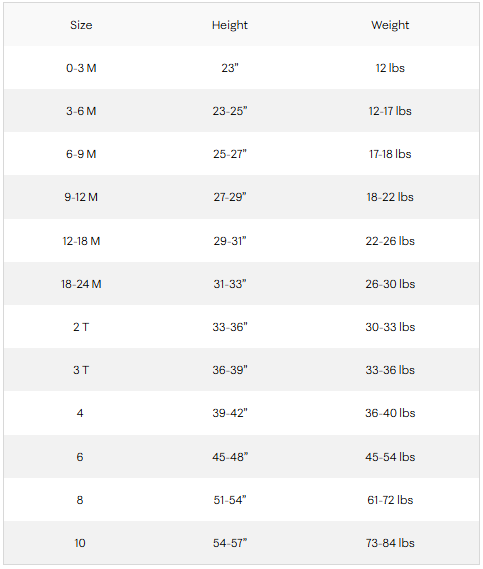Select the 0-3 M size cell
The width and height of the screenshot is (483, 569).
(81, 68)
